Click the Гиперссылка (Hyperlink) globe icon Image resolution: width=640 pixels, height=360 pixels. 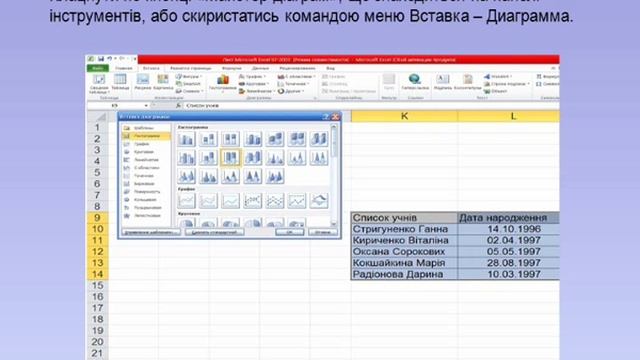[415, 81]
